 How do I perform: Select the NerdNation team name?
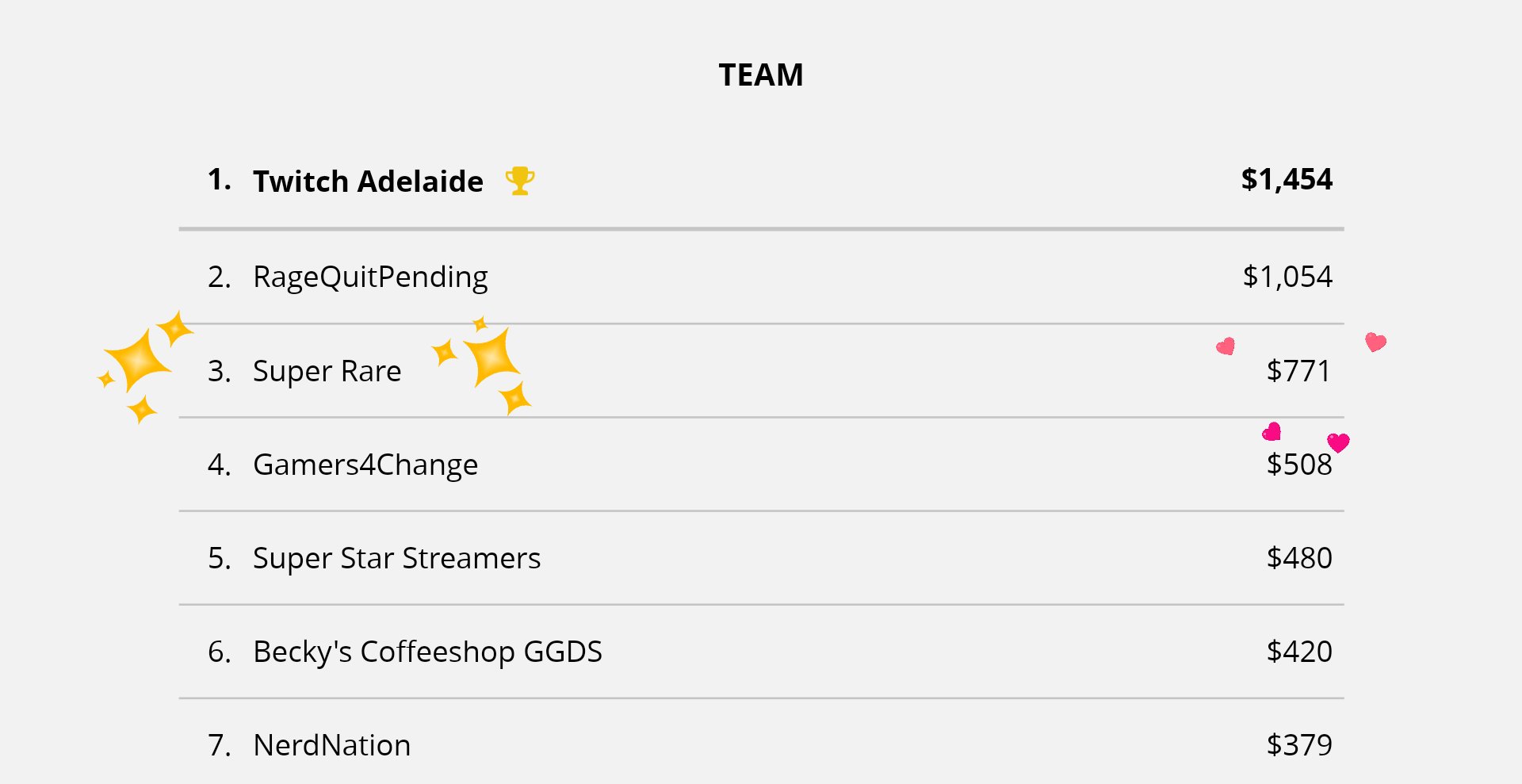(331, 745)
